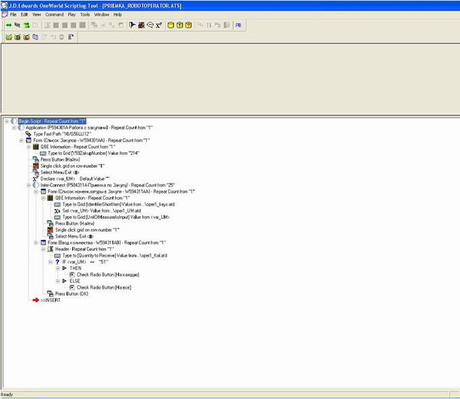Open the Window menu

pos(101,15)
